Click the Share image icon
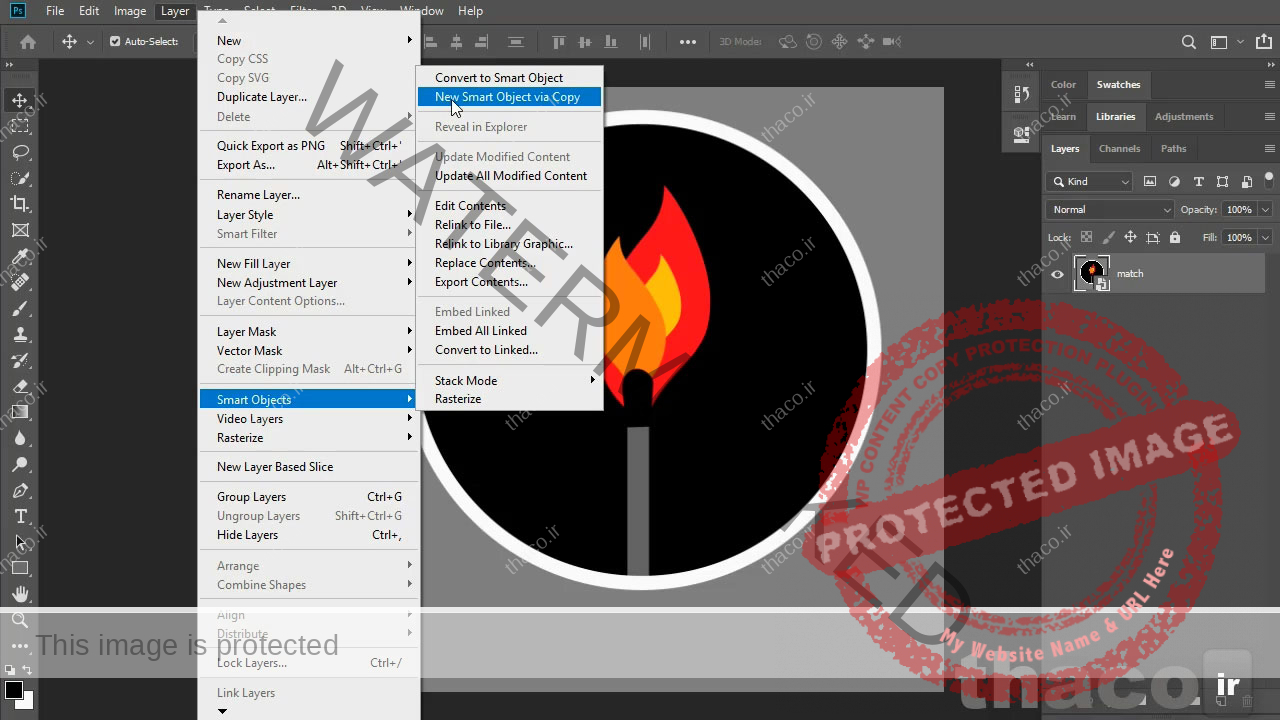1280x720 pixels. tap(1265, 42)
